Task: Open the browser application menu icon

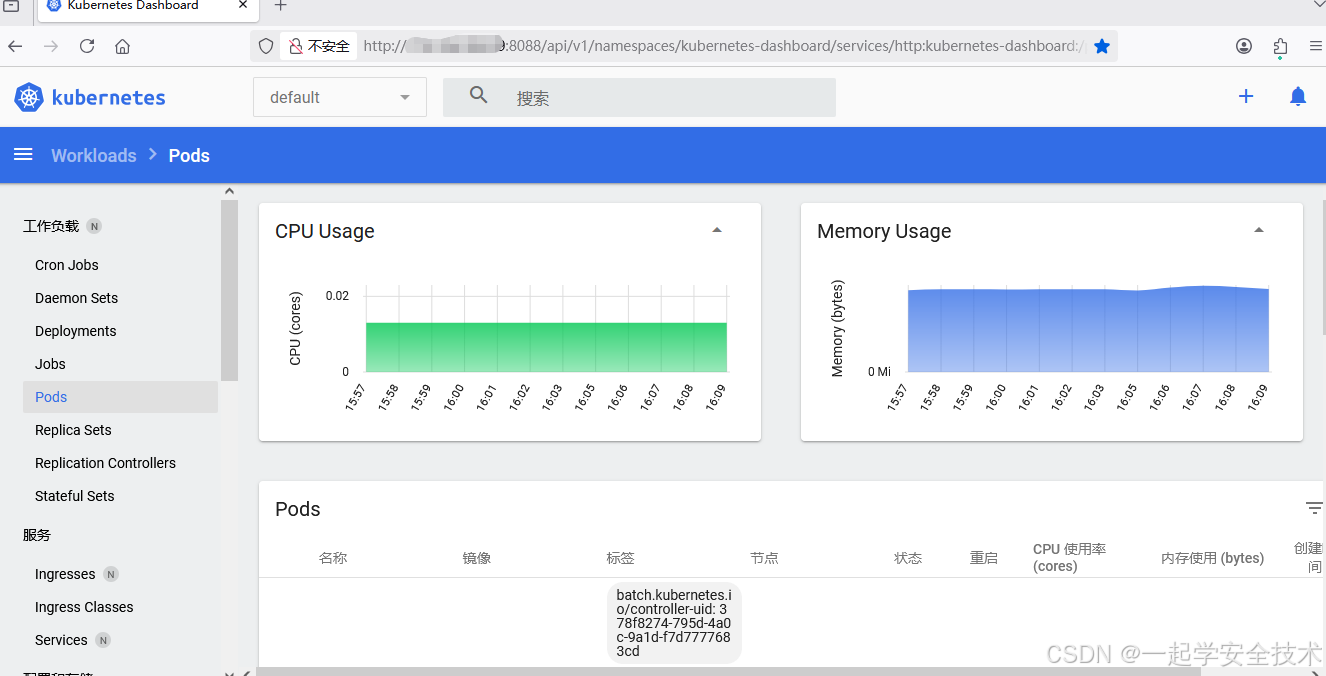Action: click(x=1315, y=46)
